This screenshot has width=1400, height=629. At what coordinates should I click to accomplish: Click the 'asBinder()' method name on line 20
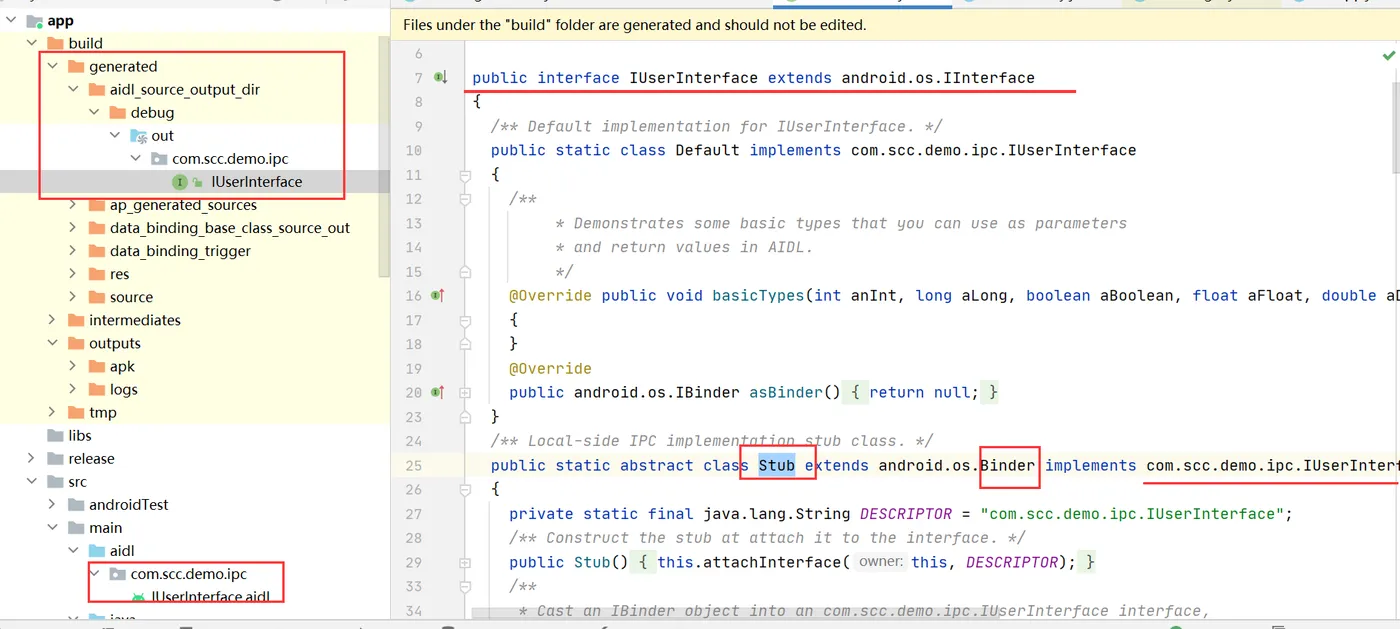(795, 392)
